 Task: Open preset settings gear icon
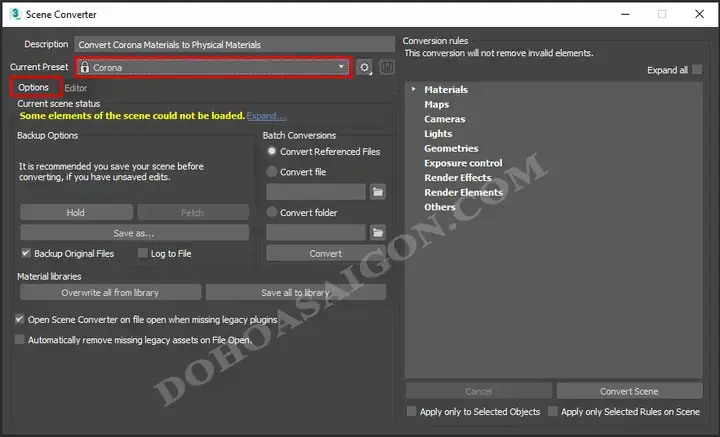[364, 67]
